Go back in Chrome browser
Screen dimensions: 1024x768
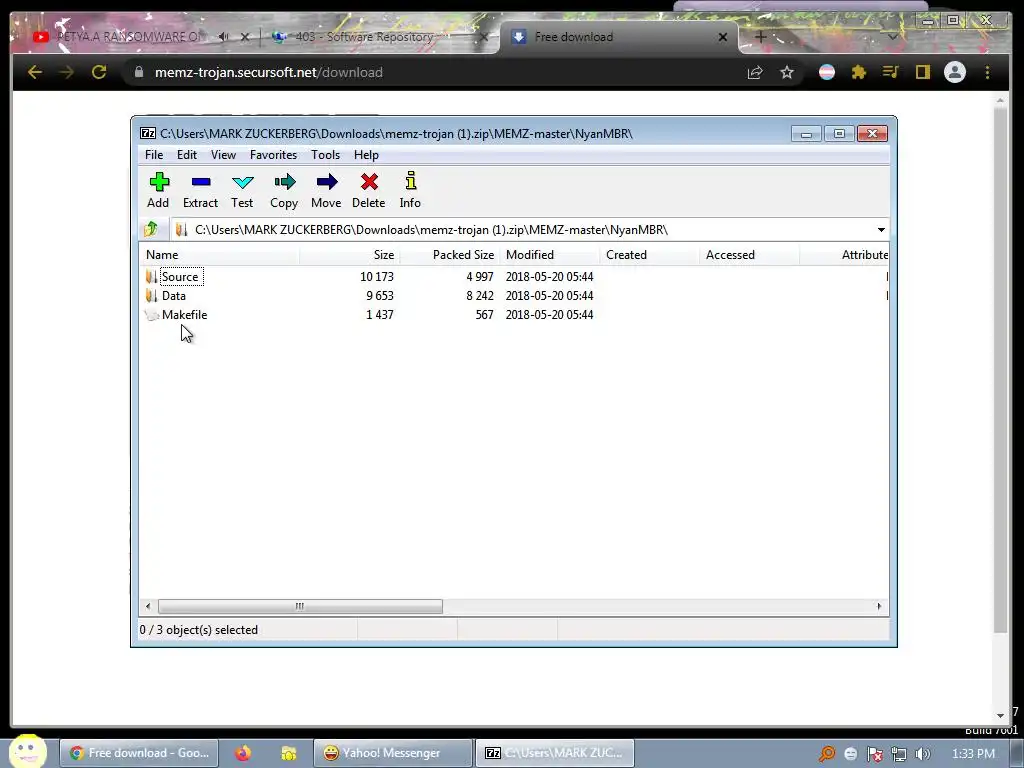pyautogui.click(x=35, y=72)
